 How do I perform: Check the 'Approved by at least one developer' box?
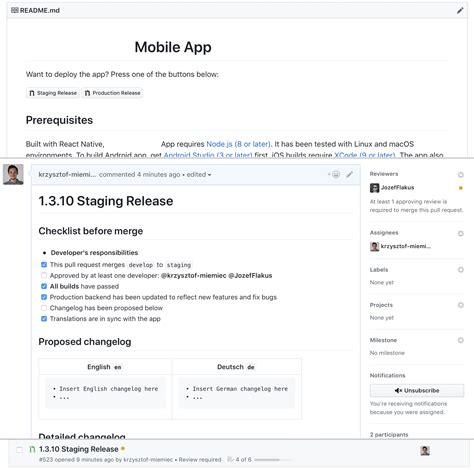[44, 275]
